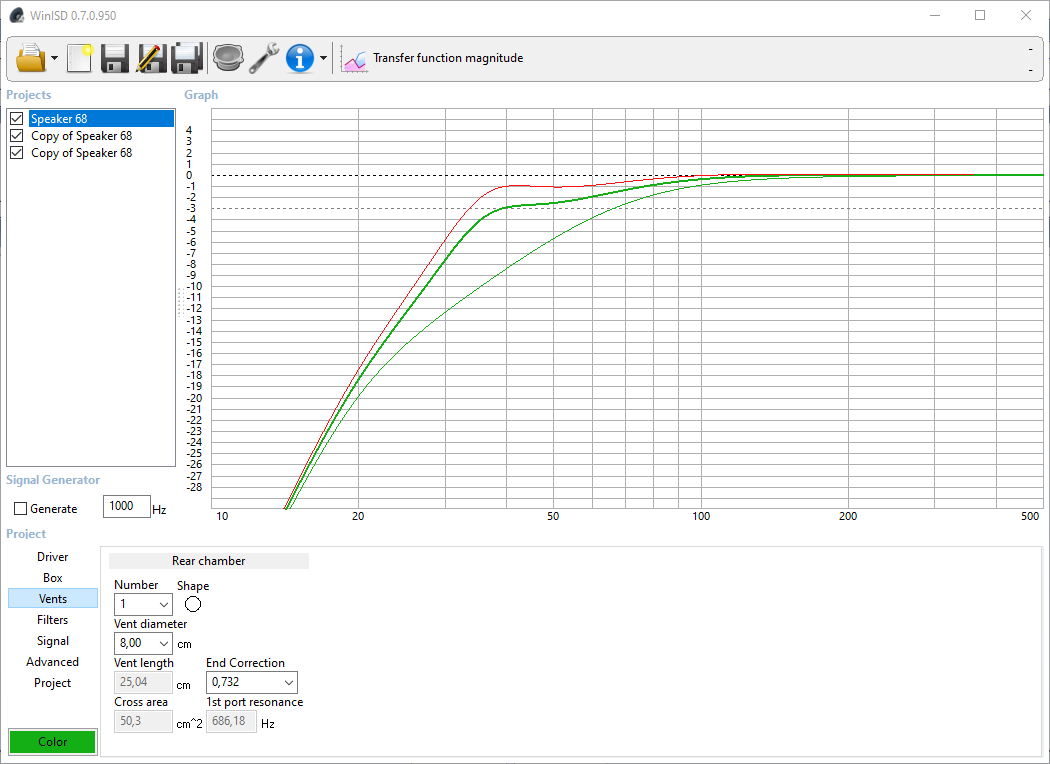Image resolution: width=1050 pixels, height=764 pixels.
Task: Toggle the last Copy of Speaker 68 checkbox
Action: click(x=17, y=153)
